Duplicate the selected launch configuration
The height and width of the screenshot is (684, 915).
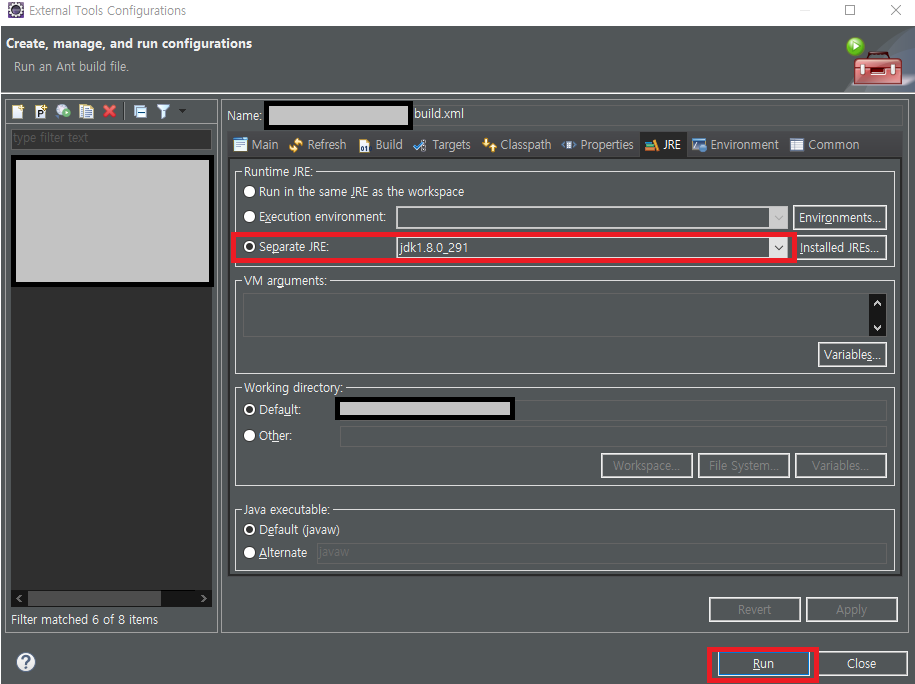[85, 111]
